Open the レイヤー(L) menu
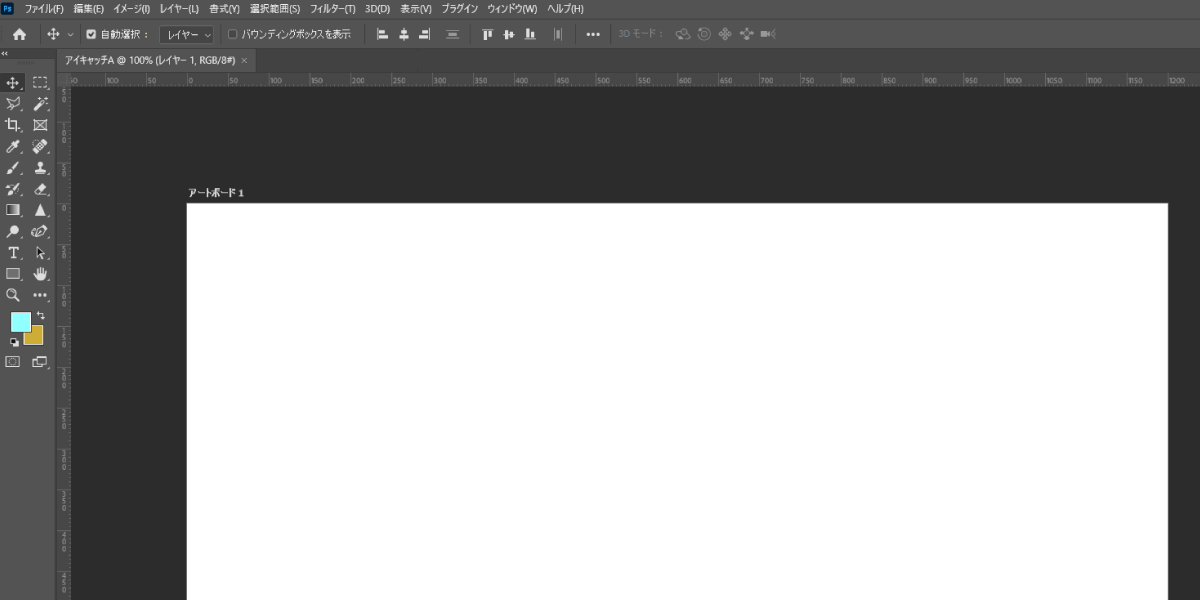Image resolution: width=1200 pixels, height=600 pixels. (x=179, y=8)
